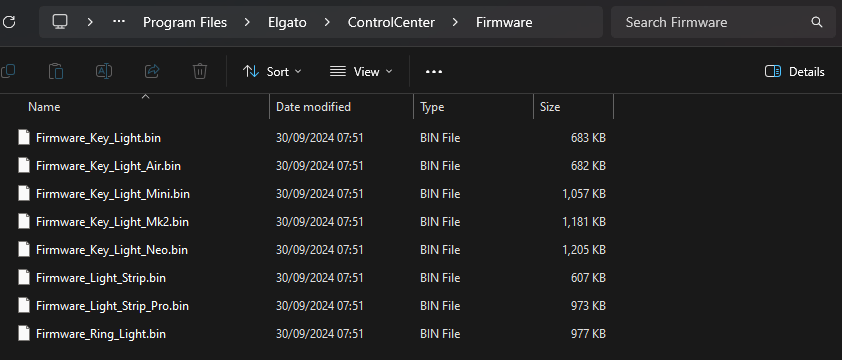Expand chevron after the This PC icon
The image size is (842, 360).
(90, 22)
